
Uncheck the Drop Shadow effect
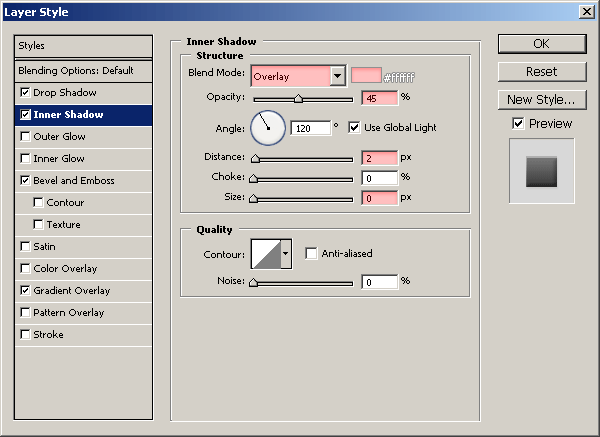pos(25,93)
